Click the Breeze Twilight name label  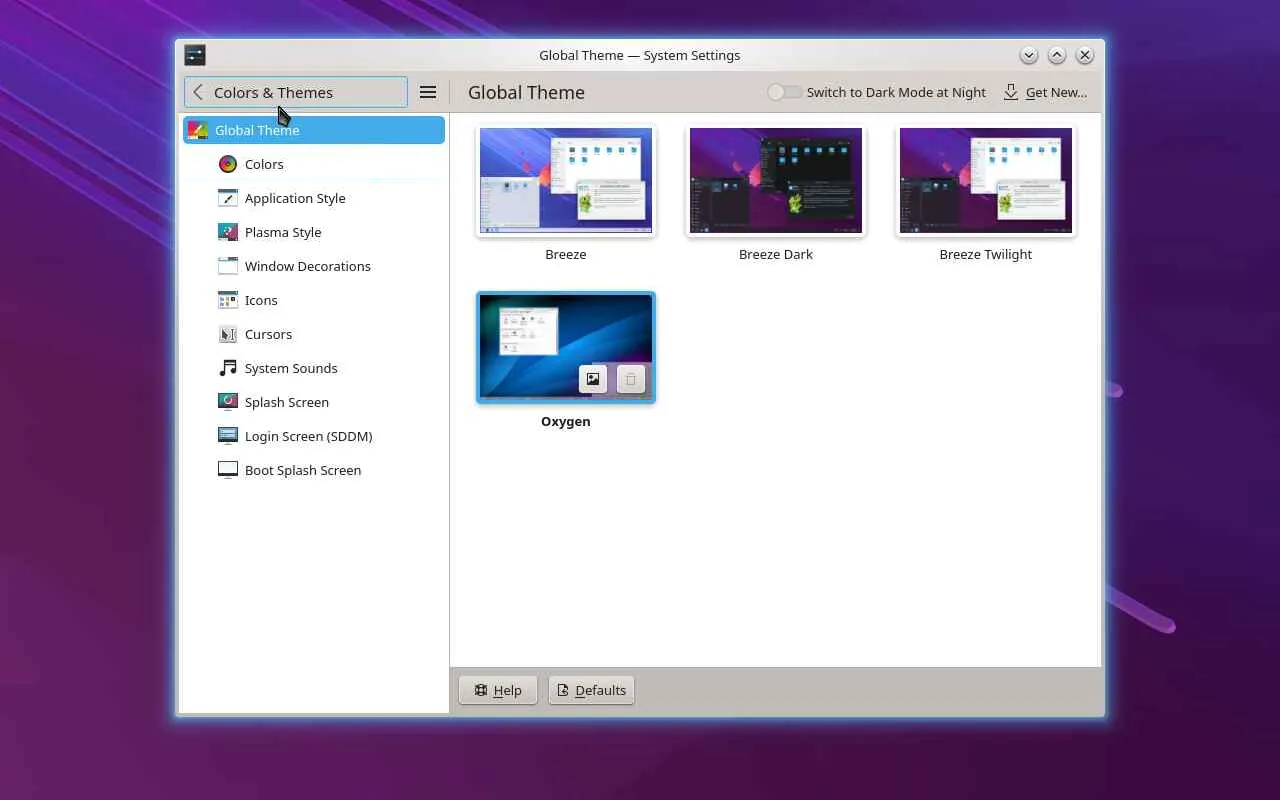tap(986, 254)
